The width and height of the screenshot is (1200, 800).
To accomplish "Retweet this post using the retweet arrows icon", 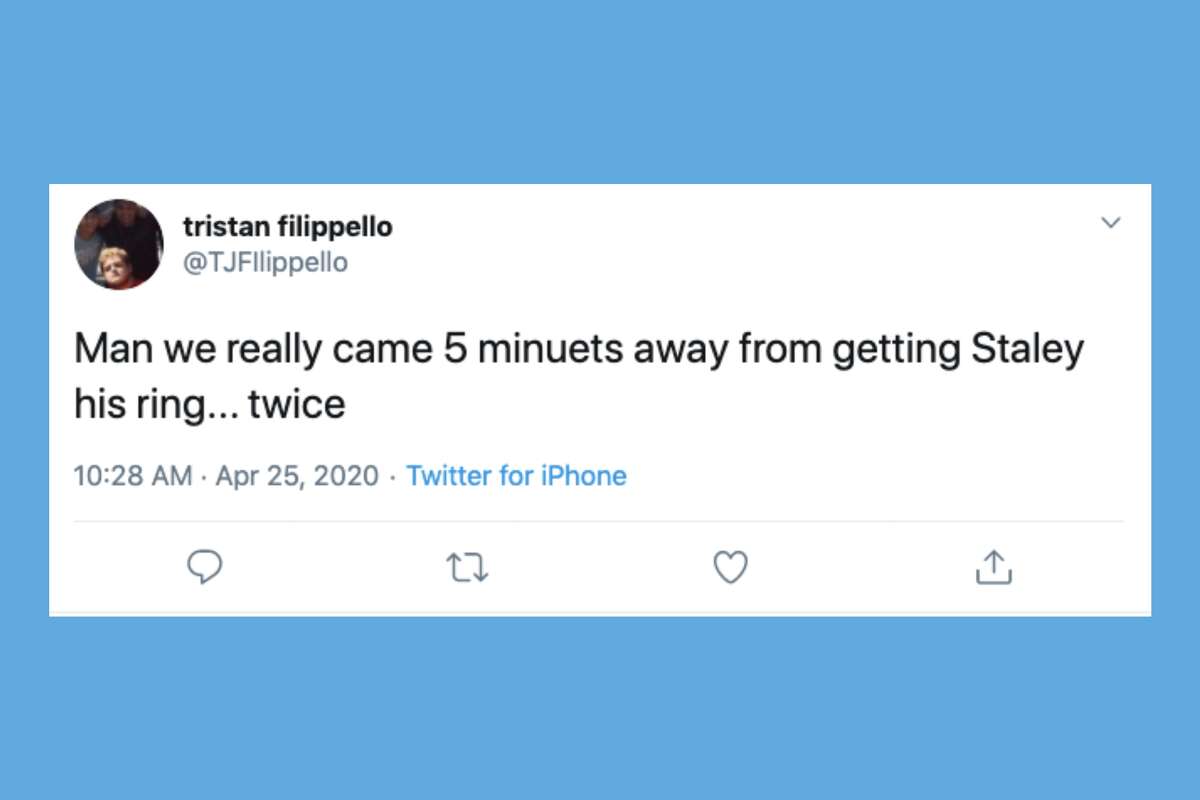I will pos(467,568).
